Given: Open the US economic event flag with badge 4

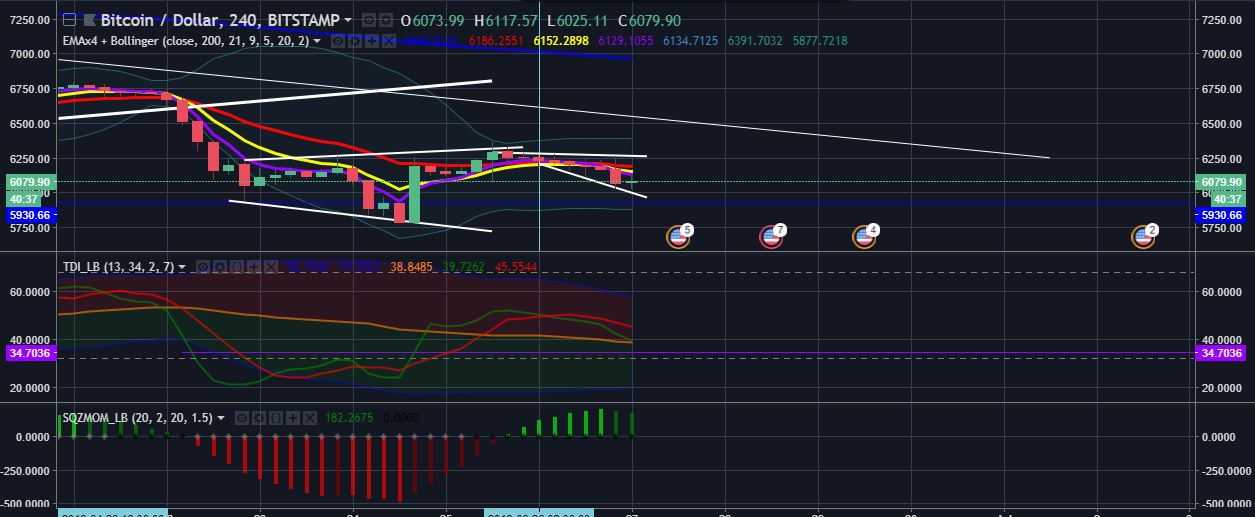Looking at the screenshot, I should [x=864, y=237].
